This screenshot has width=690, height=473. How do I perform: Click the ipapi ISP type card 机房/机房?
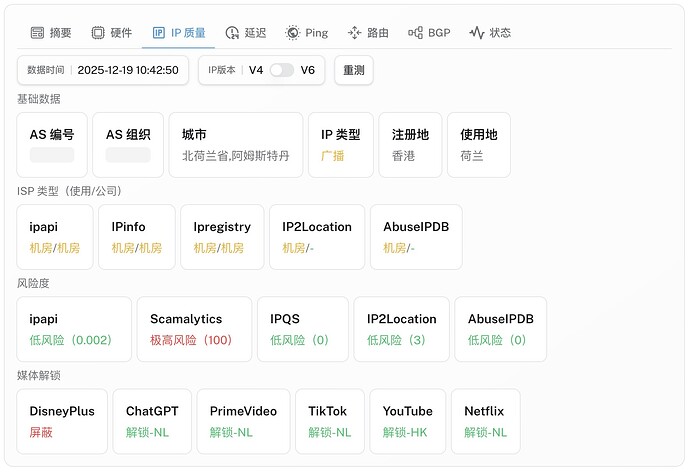55,237
